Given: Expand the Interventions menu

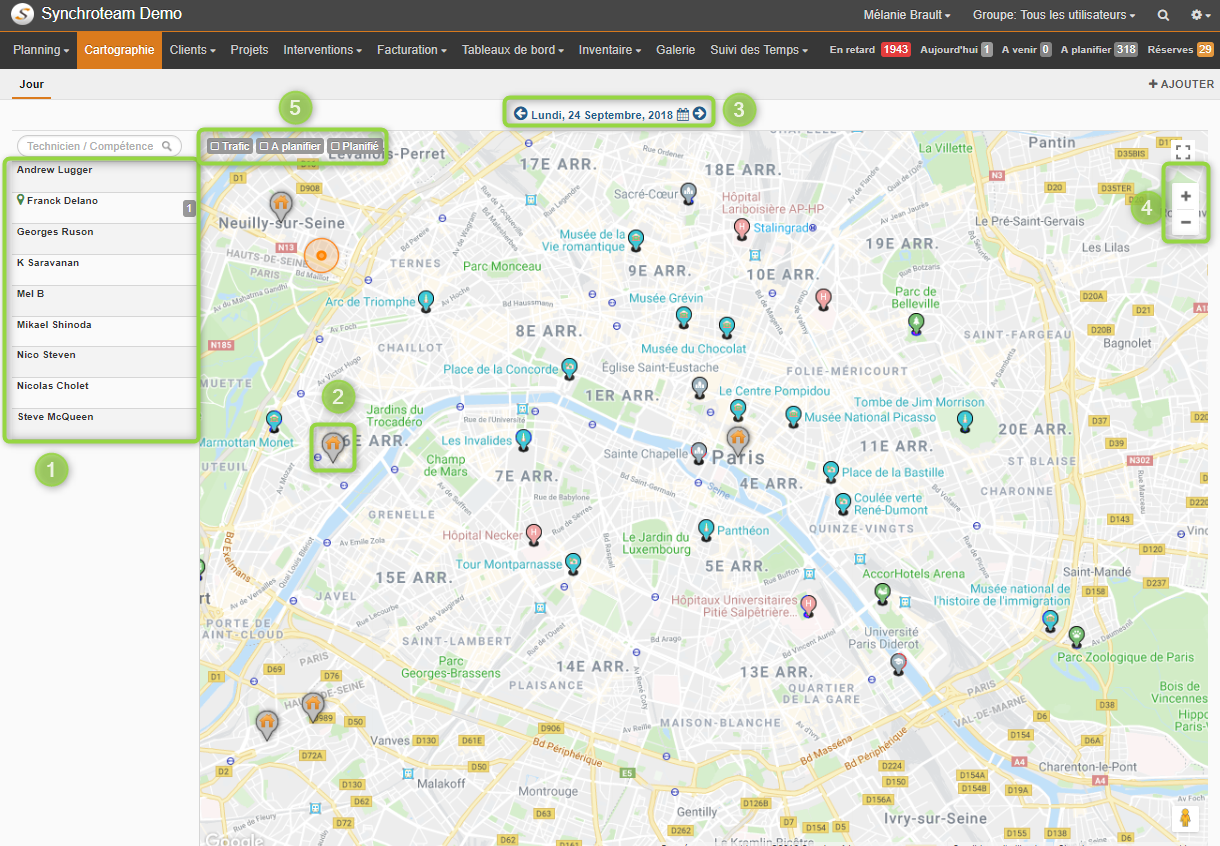Looking at the screenshot, I should click(322, 50).
